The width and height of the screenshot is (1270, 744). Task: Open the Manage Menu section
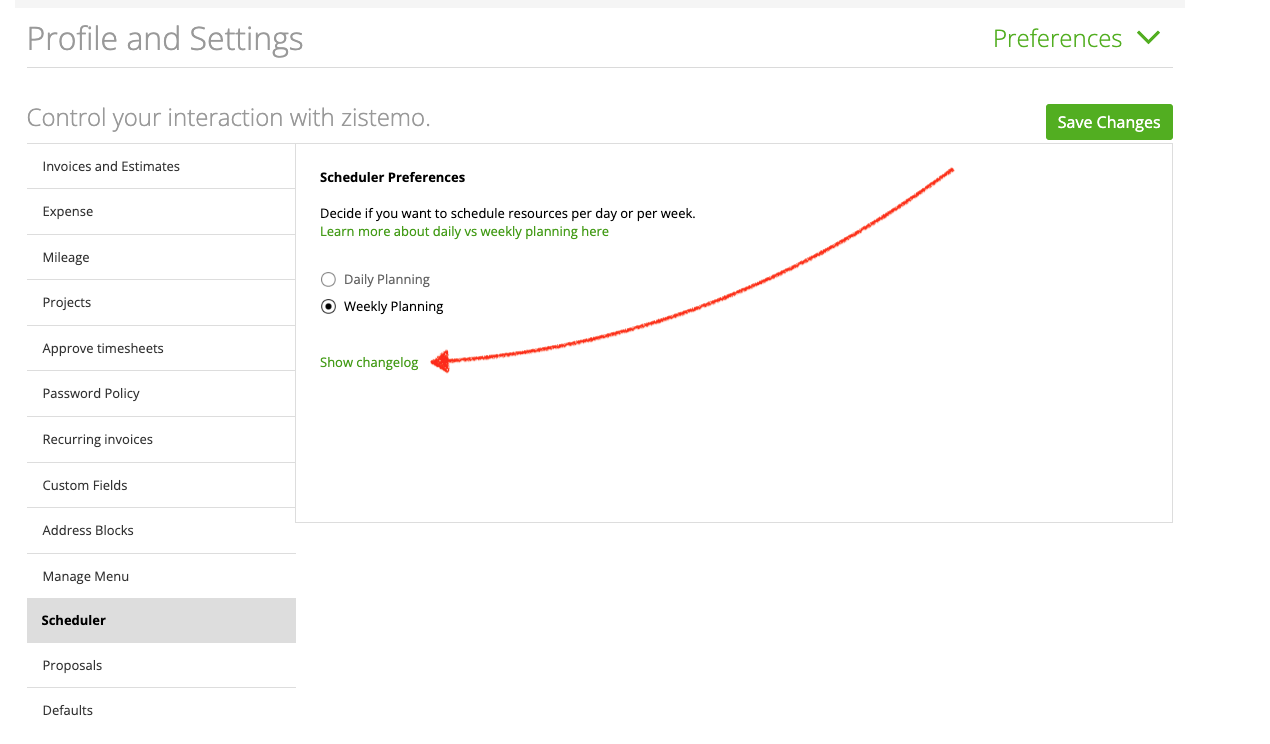(x=85, y=576)
